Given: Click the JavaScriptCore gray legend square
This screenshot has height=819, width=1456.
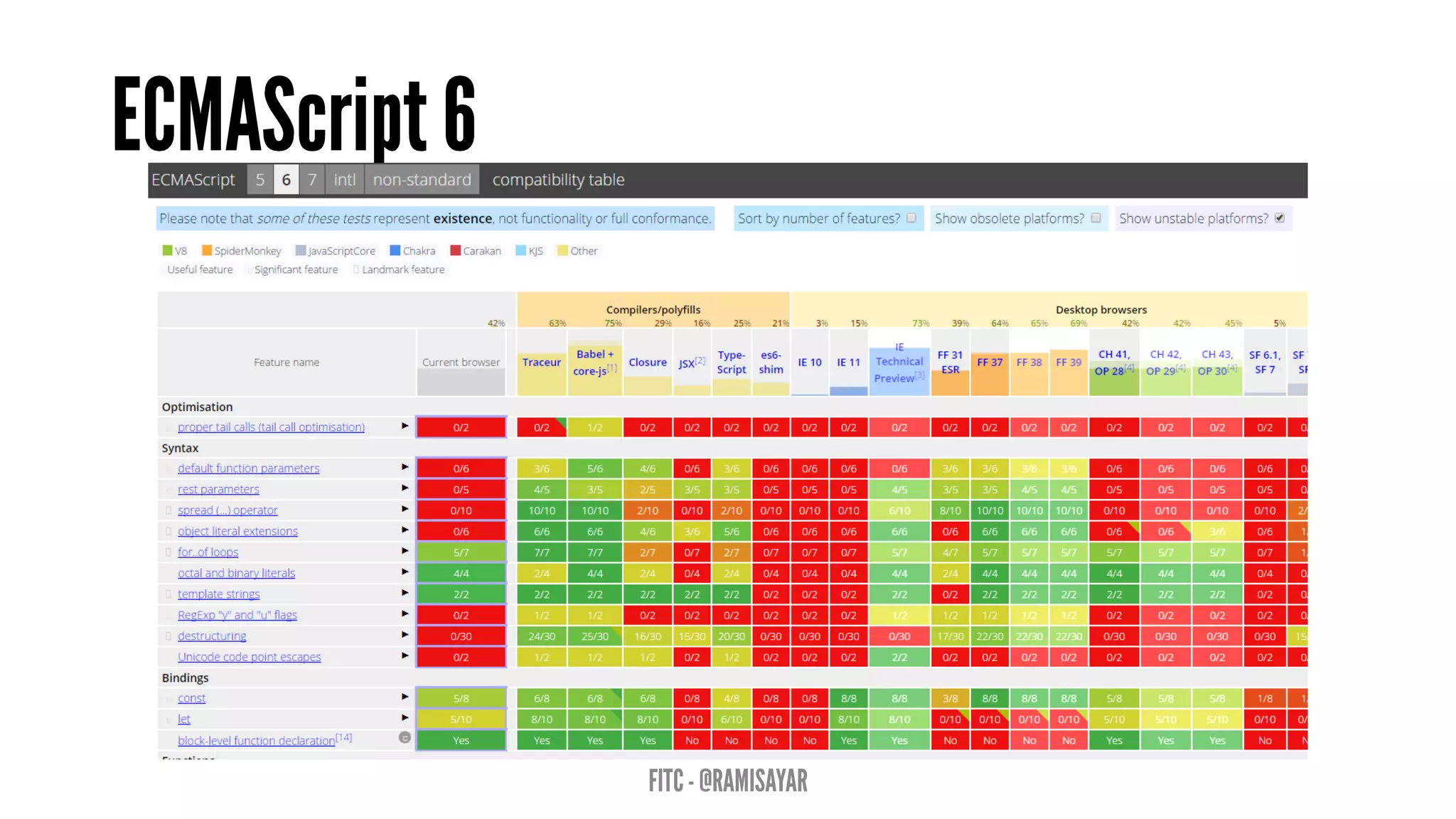Looking at the screenshot, I should point(301,250).
